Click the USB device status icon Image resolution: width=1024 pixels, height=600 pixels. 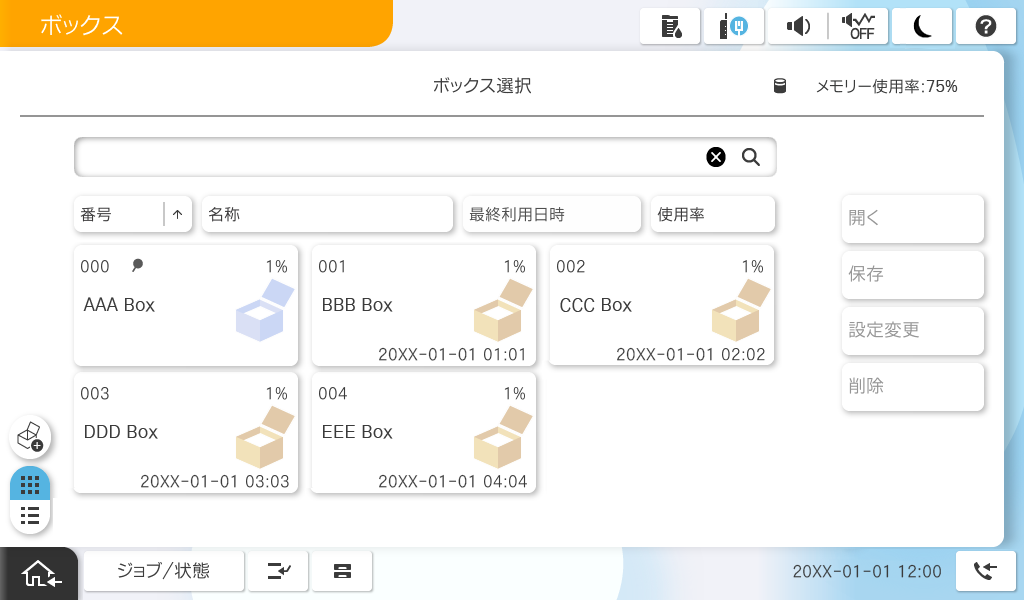(734, 27)
